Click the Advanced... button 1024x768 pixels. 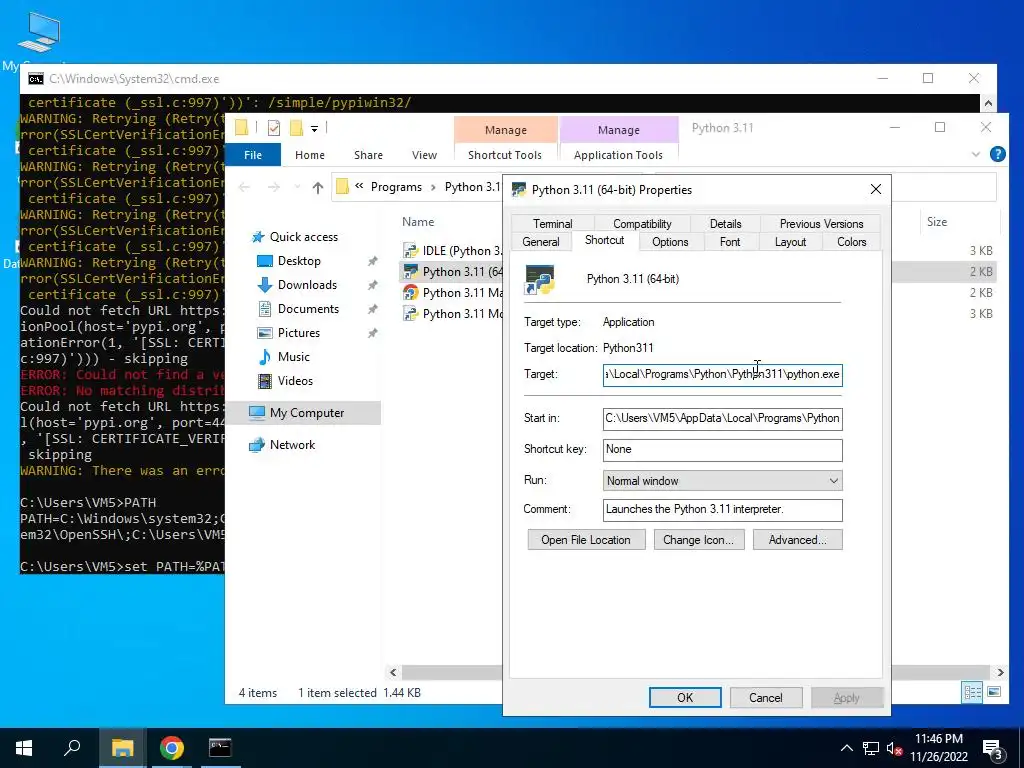797,539
